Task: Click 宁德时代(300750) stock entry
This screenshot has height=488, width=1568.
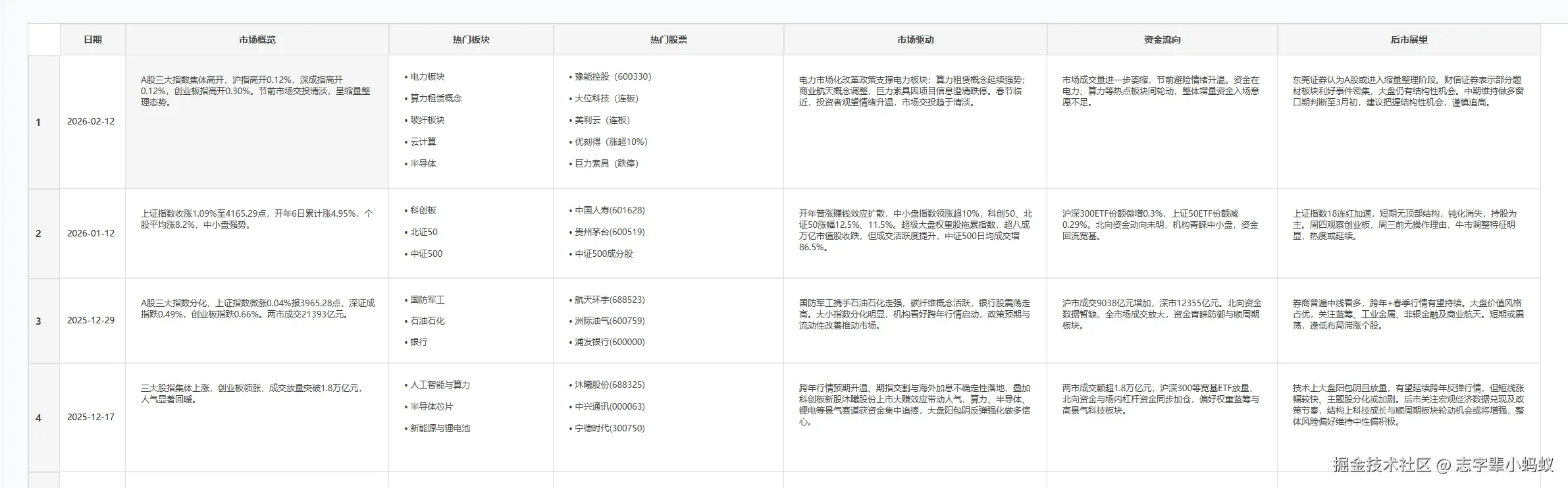Action: click(x=608, y=428)
